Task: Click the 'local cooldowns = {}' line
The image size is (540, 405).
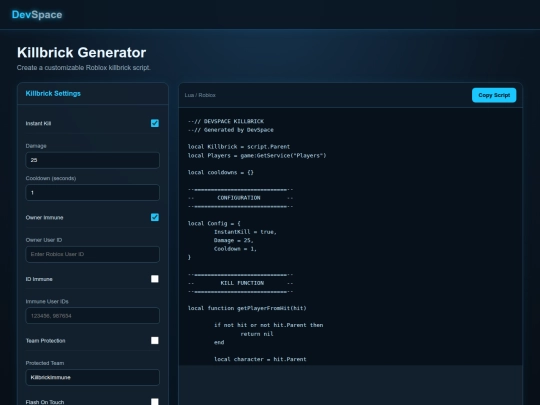Action: pyautogui.click(x=221, y=172)
